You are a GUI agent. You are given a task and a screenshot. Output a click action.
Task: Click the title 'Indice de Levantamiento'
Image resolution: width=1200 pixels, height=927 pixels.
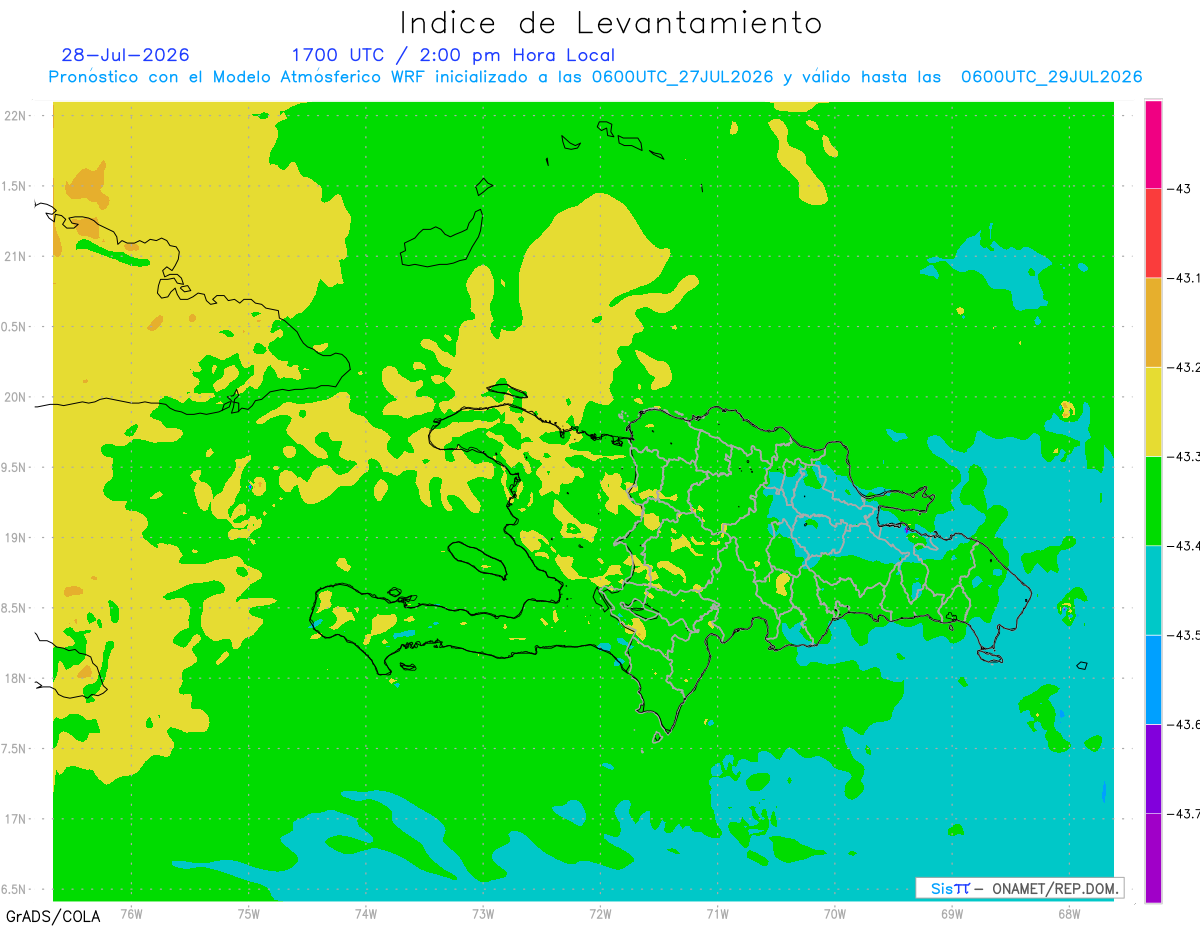point(611,22)
